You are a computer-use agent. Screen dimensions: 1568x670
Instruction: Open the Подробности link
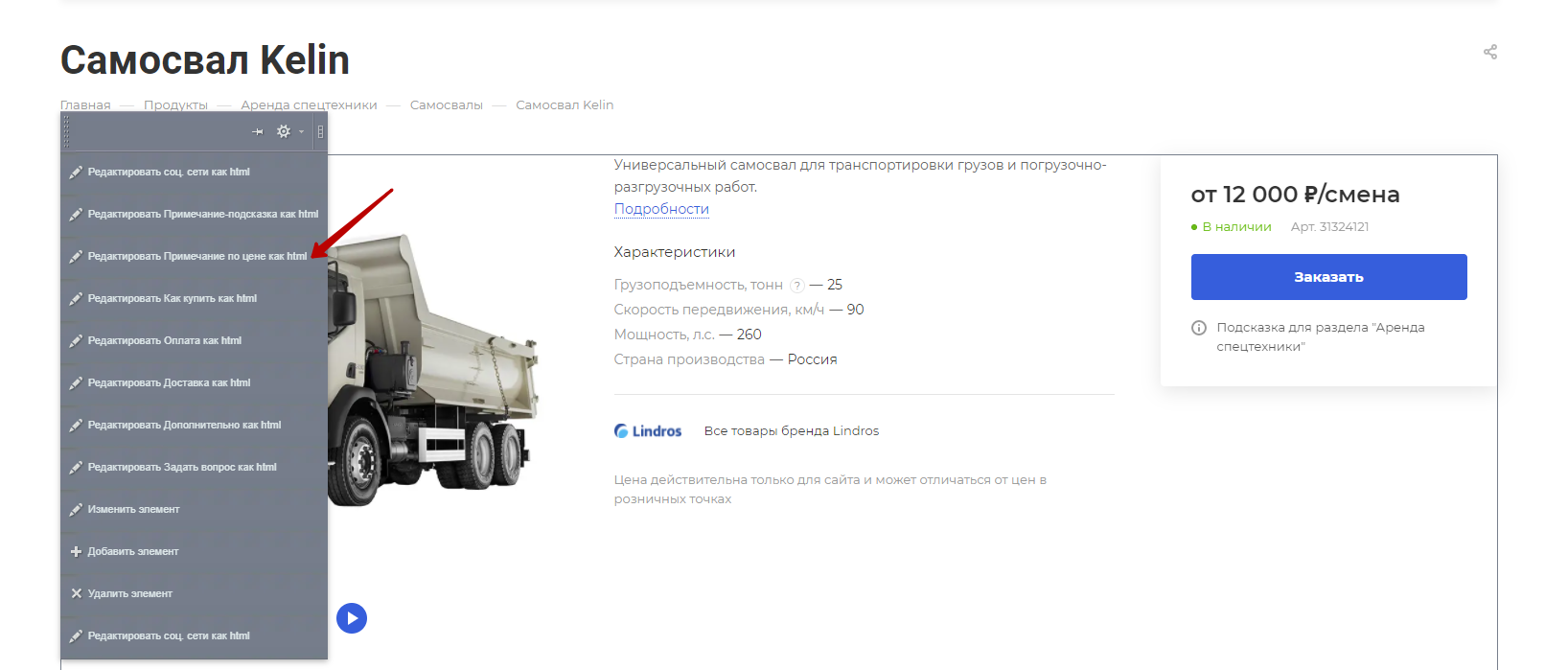(661, 209)
